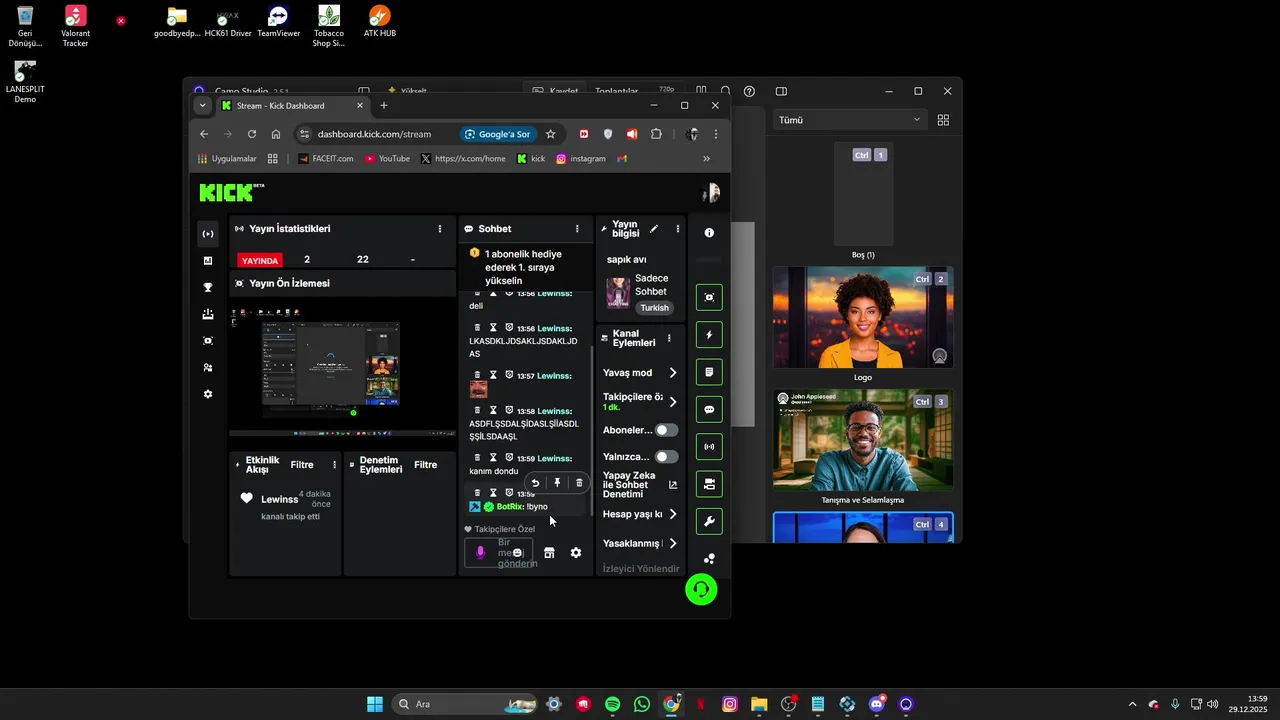
Task: Pin the BotRix message with the pin icon
Action: [557, 483]
